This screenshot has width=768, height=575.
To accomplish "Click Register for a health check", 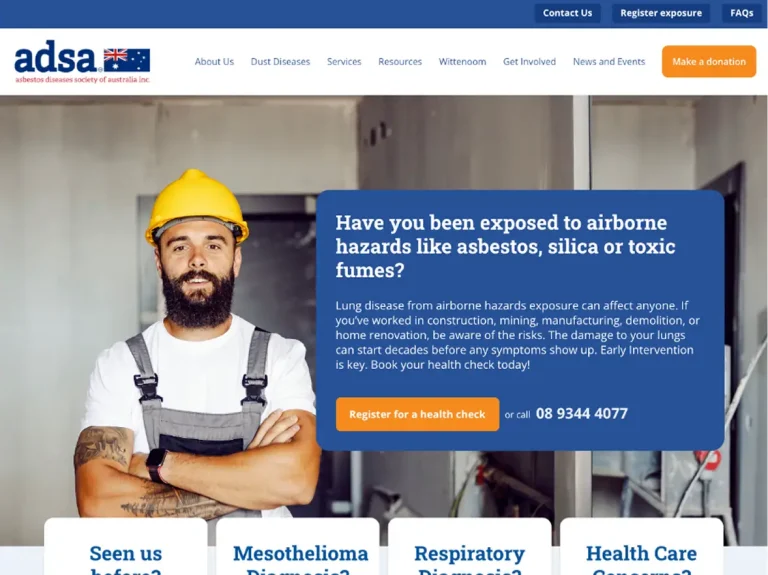I will (x=417, y=414).
